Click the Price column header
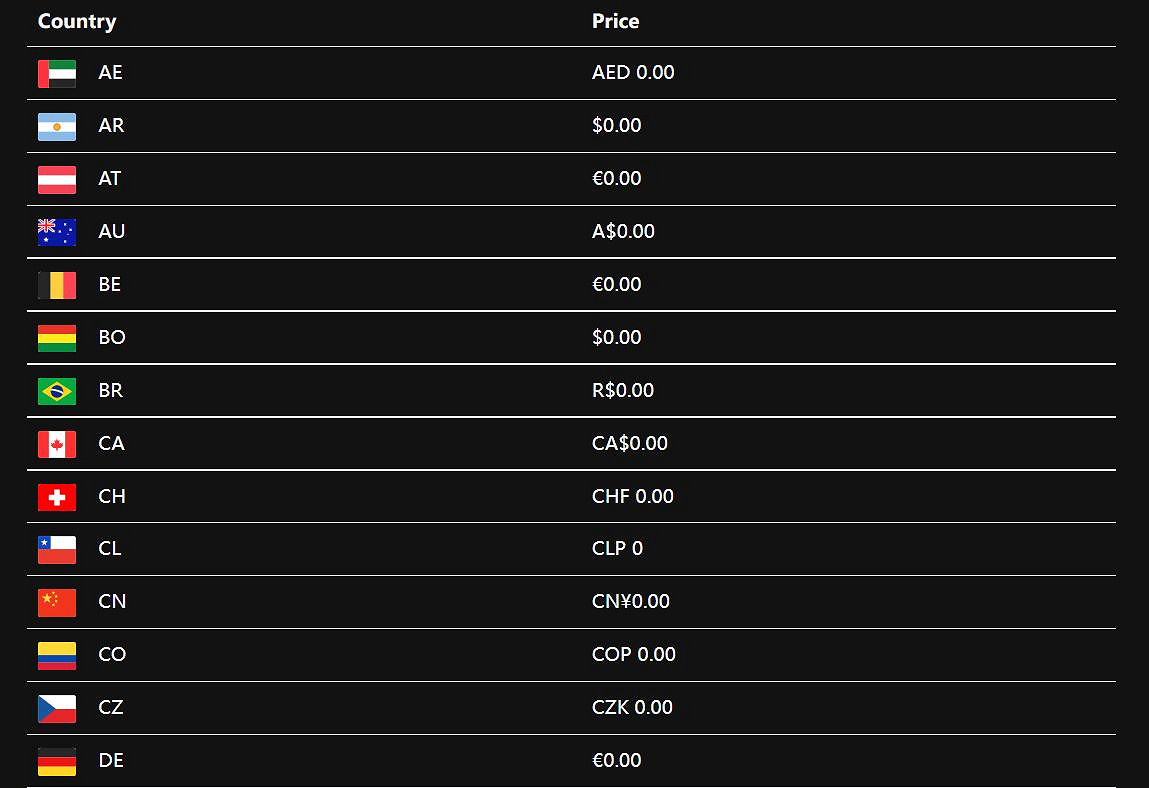Viewport: 1149px width, 788px height. 615,21
